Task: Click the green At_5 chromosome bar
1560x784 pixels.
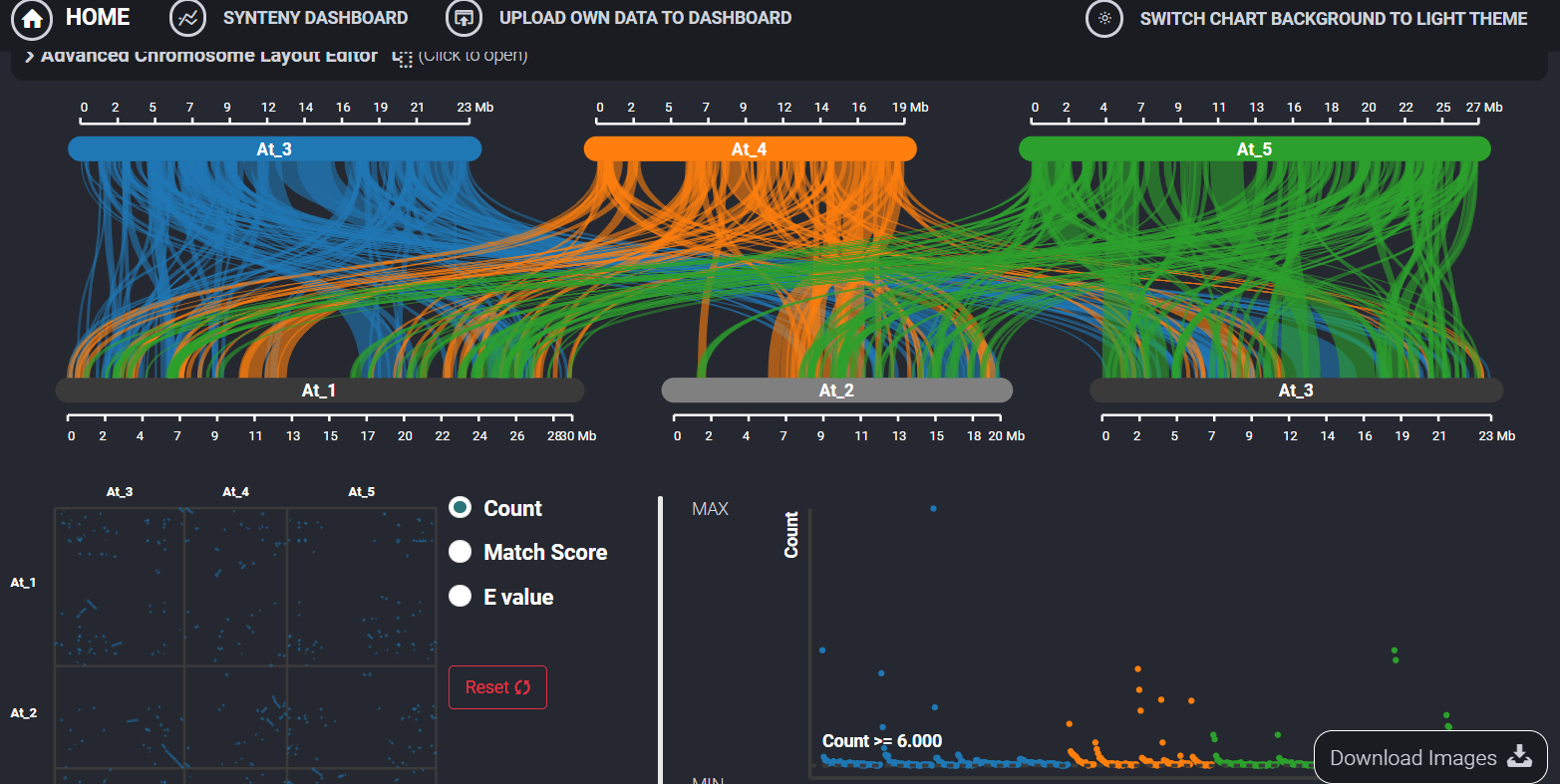Action: (1254, 149)
